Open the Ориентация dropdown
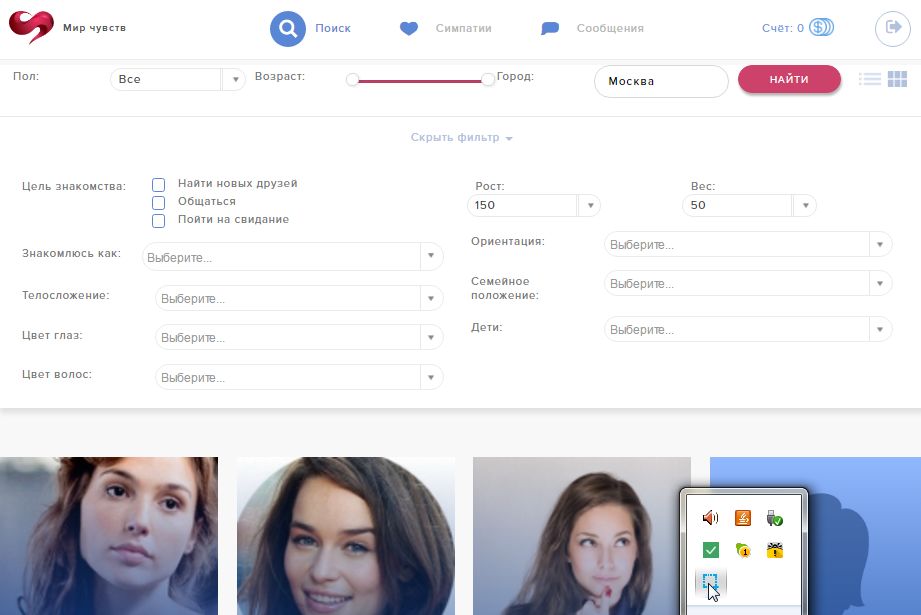 point(748,244)
